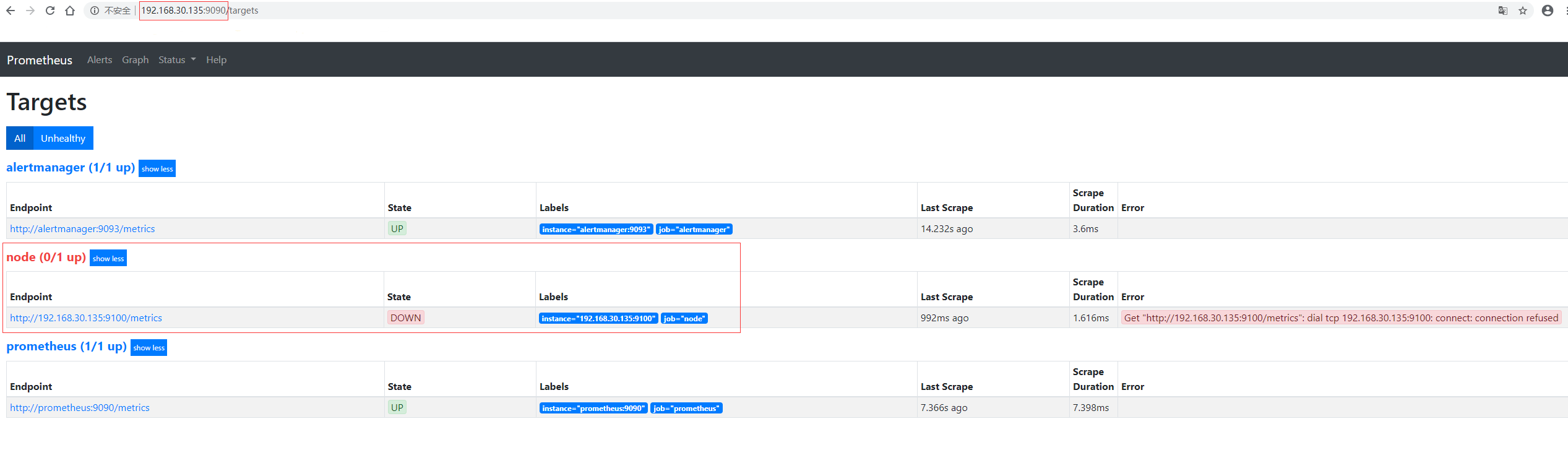The height and width of the screenshot is (450, 1568).
Task: Open the Alerts navigation item
Action: click(100, 60)
